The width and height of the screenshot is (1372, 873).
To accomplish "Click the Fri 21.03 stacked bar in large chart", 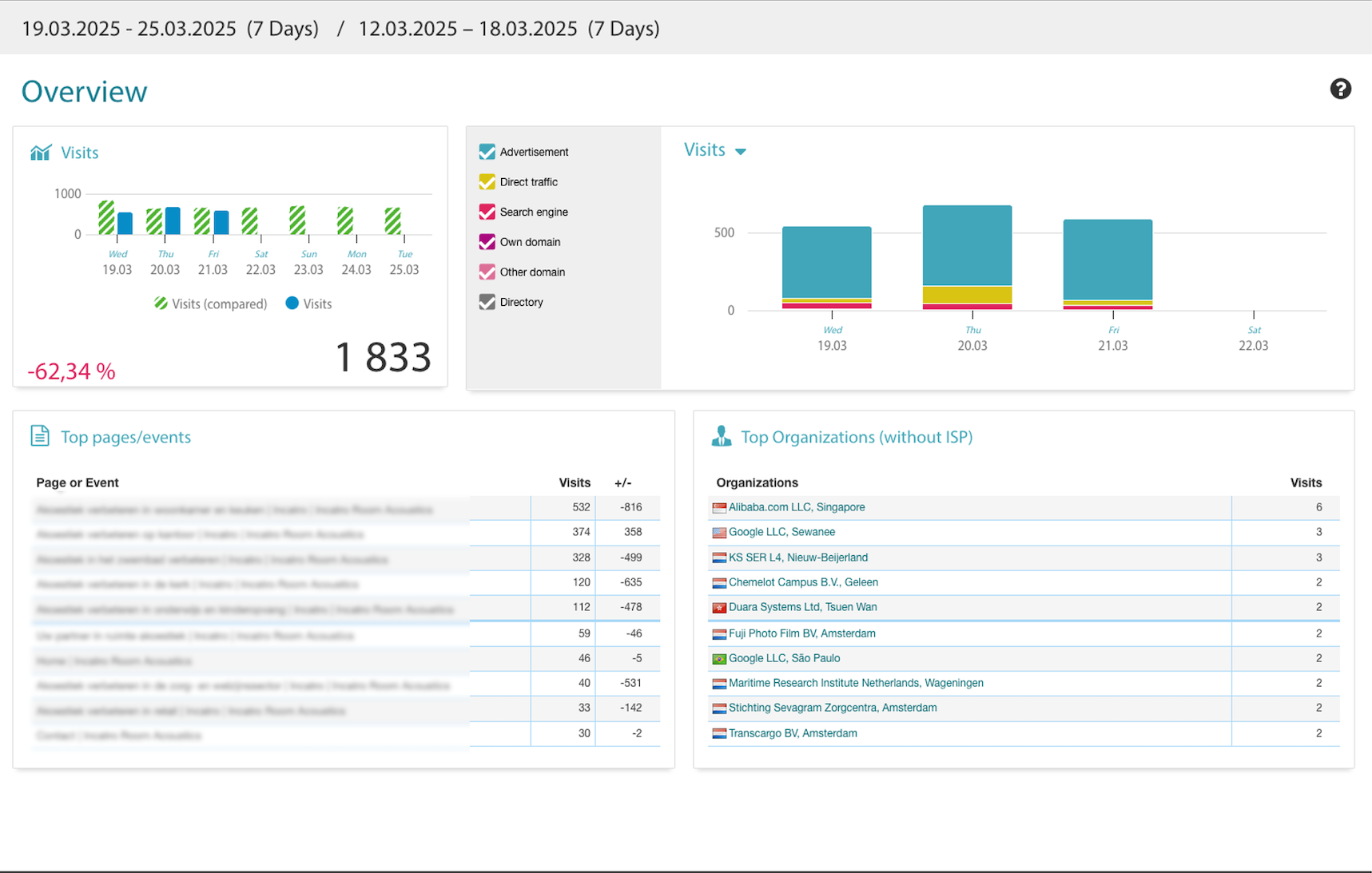I will click(x=1108, y=264).
